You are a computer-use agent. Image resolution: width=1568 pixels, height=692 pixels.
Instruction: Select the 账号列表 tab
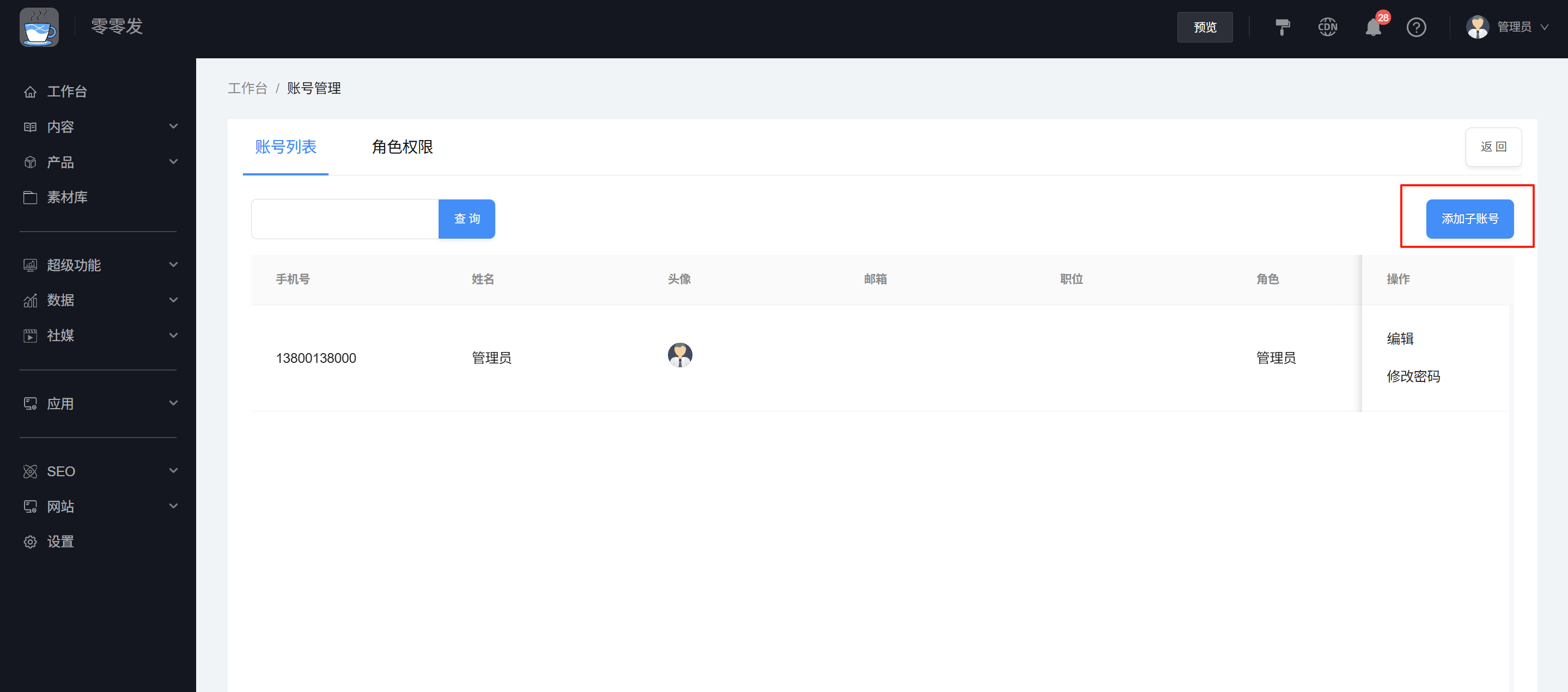point(285,147)
